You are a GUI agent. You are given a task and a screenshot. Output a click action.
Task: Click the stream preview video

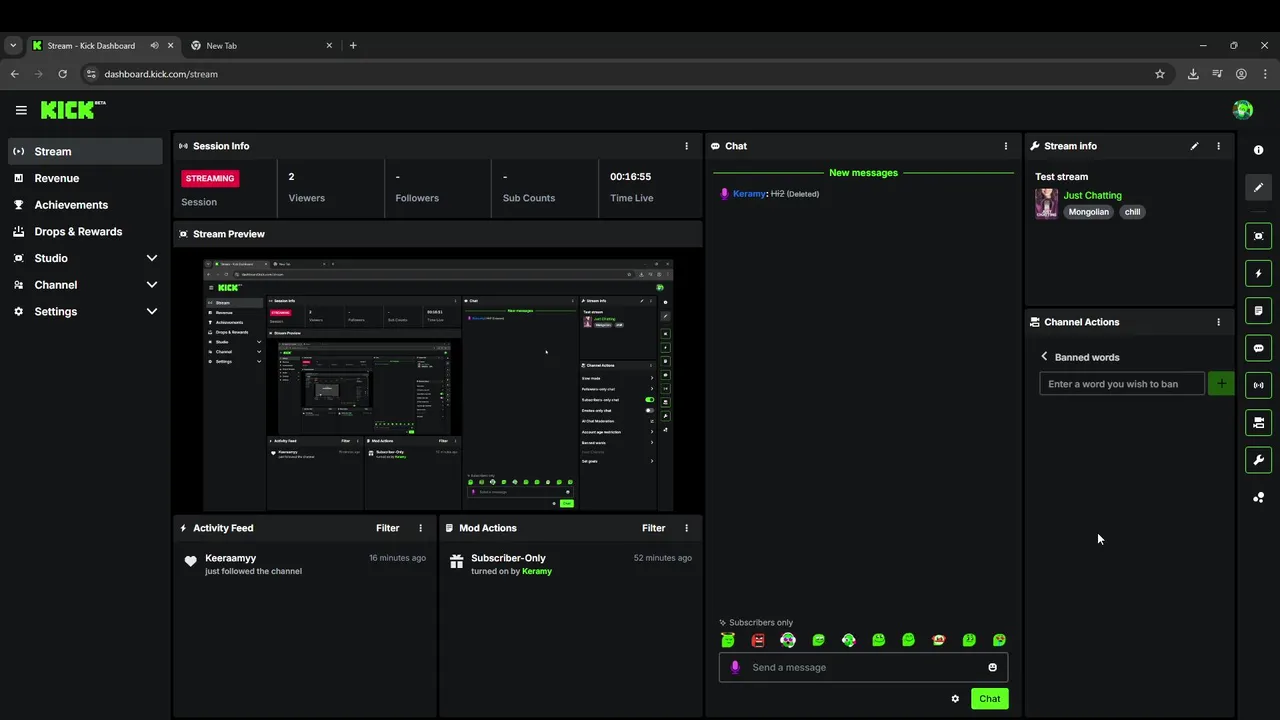pyautogui.click(x=438, y=384)
